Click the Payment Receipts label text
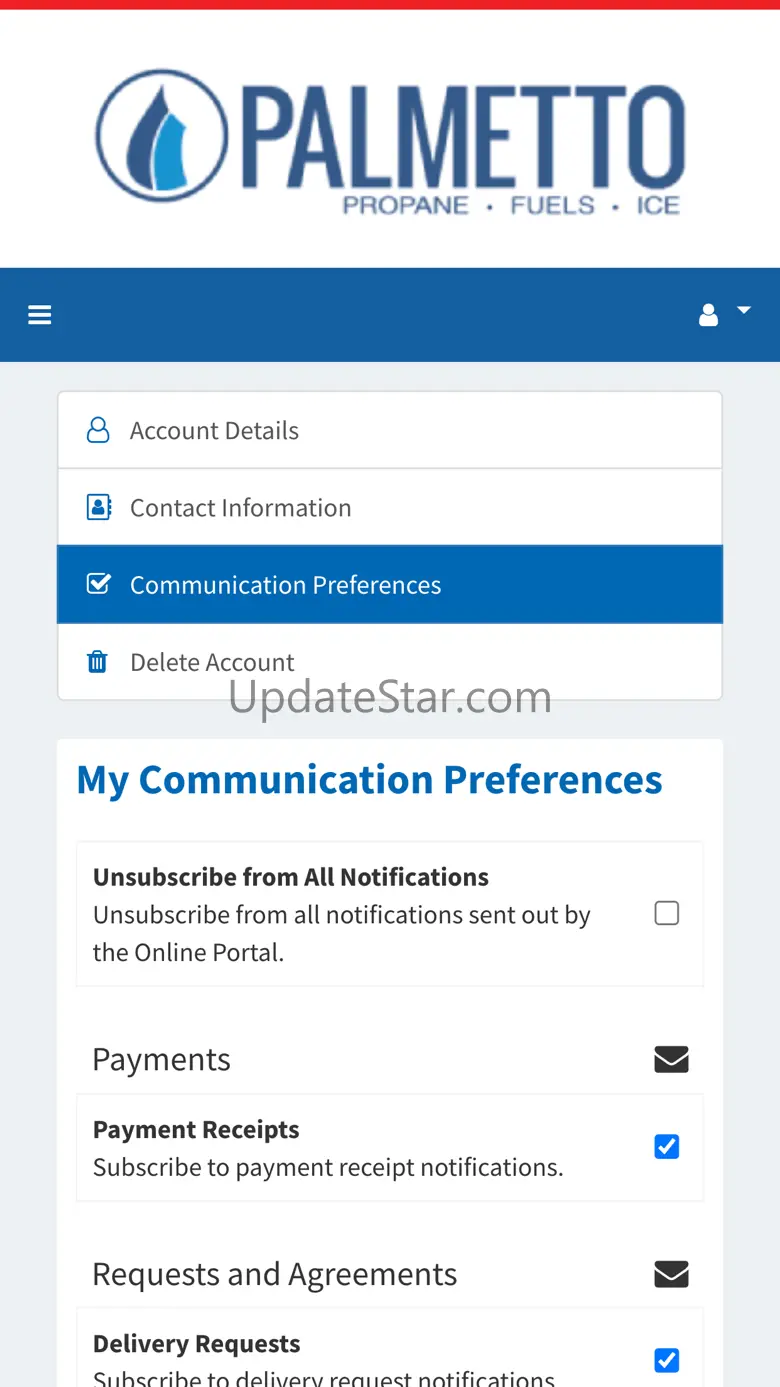The width and height of the screenshot is (780, 1387). [196, 1130]
